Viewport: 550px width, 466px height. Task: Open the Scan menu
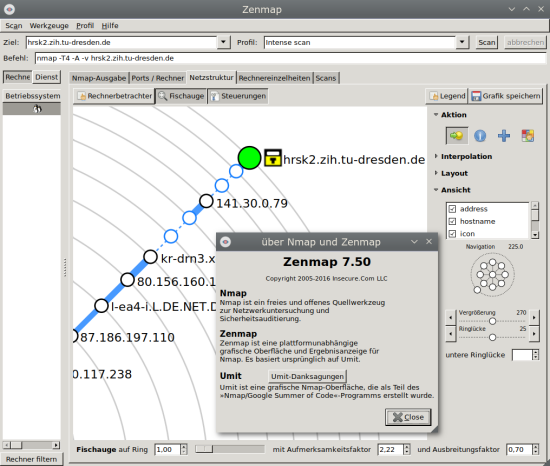14,26
